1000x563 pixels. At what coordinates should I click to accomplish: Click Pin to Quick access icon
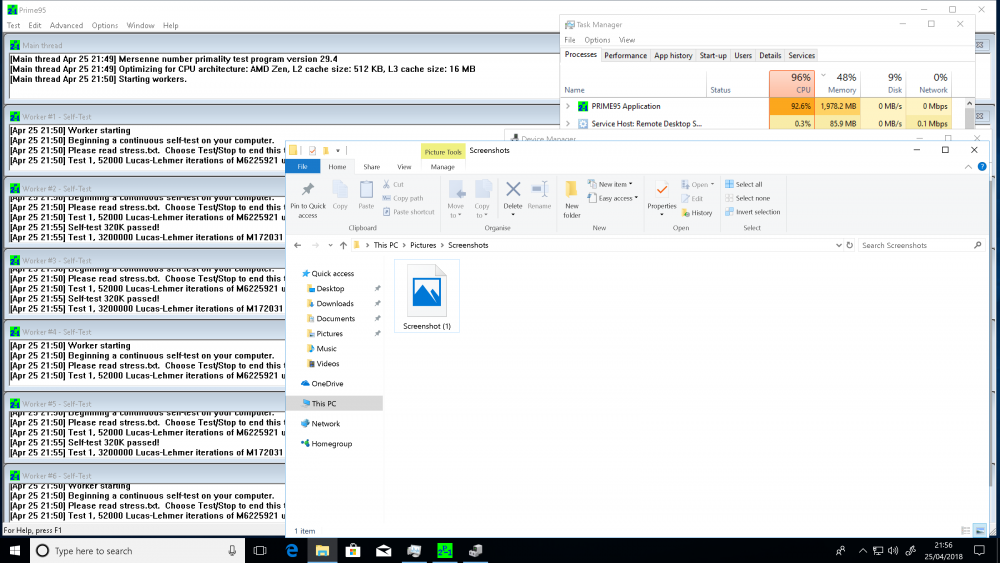[x=308, y=189]
